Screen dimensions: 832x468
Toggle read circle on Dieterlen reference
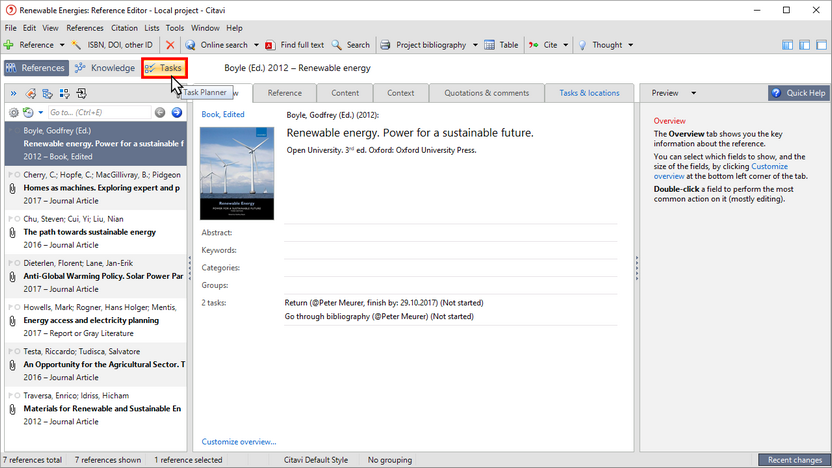(18, 263)
